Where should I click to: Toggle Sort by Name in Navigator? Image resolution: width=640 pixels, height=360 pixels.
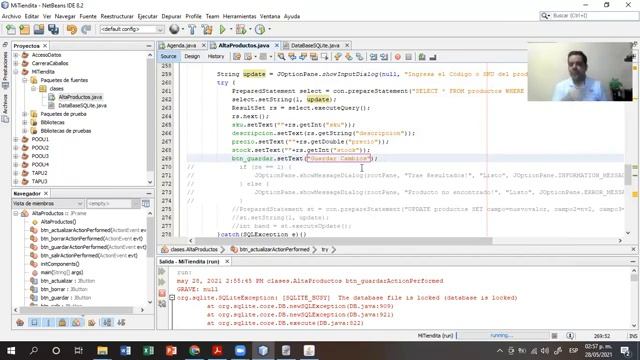tap(107, 322)
